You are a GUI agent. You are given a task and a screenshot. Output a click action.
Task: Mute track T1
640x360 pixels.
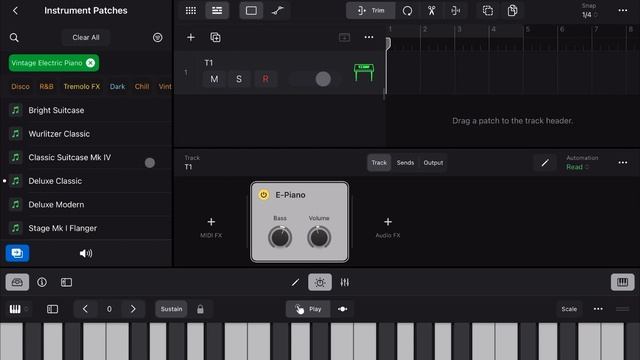click(x=214, y=79)
